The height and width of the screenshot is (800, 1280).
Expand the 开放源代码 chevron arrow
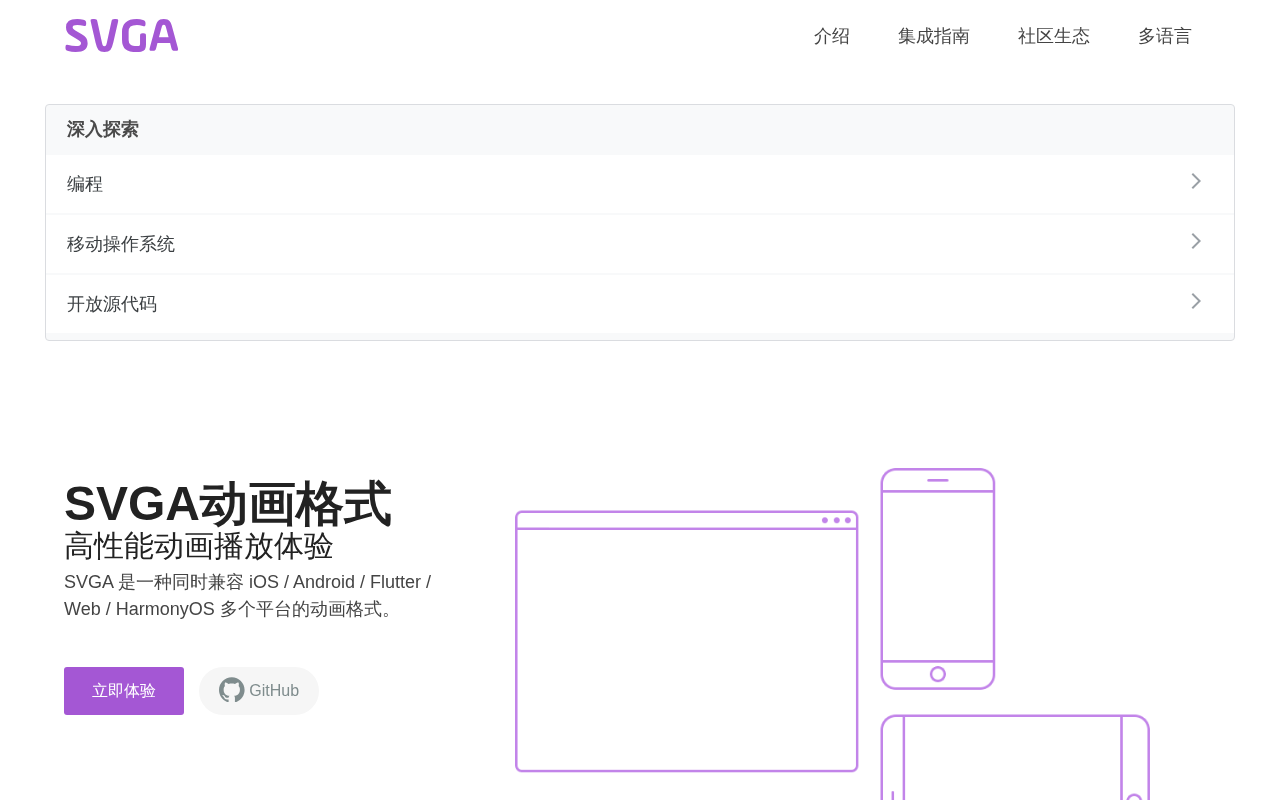coord(1196,301)
